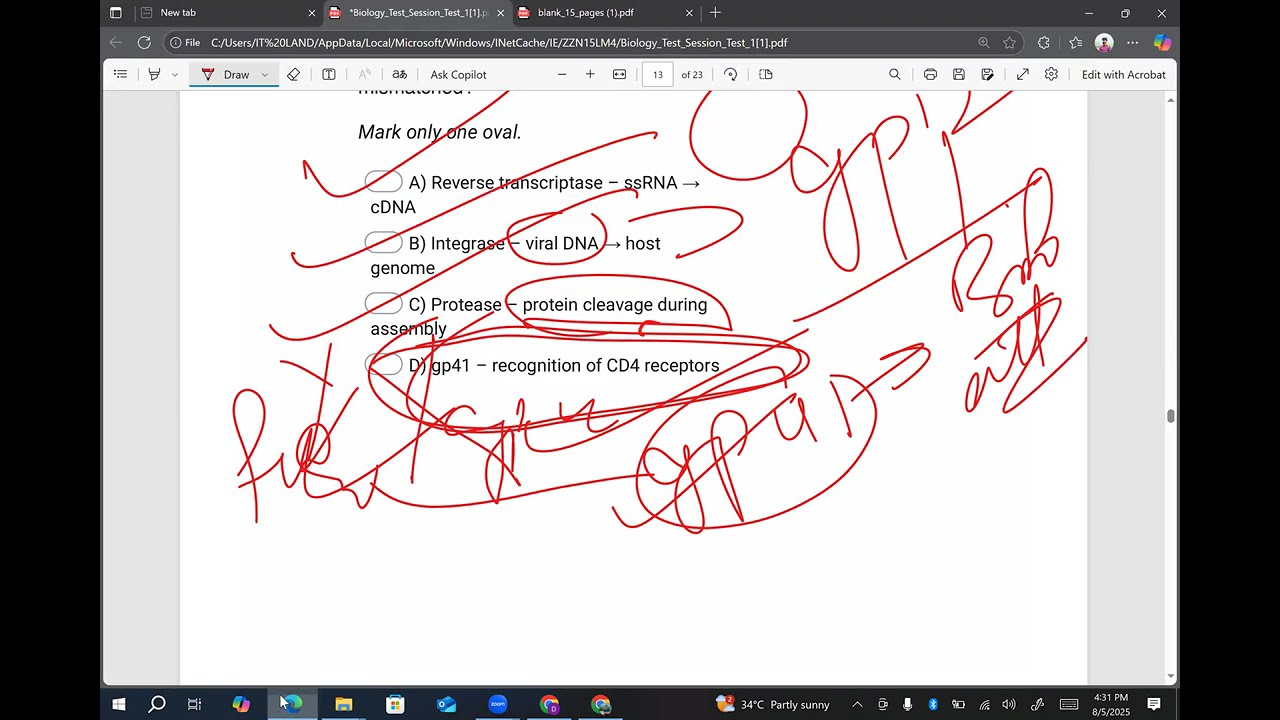
Task: Rotate the PDF page
Action: (x=730, y=74)
